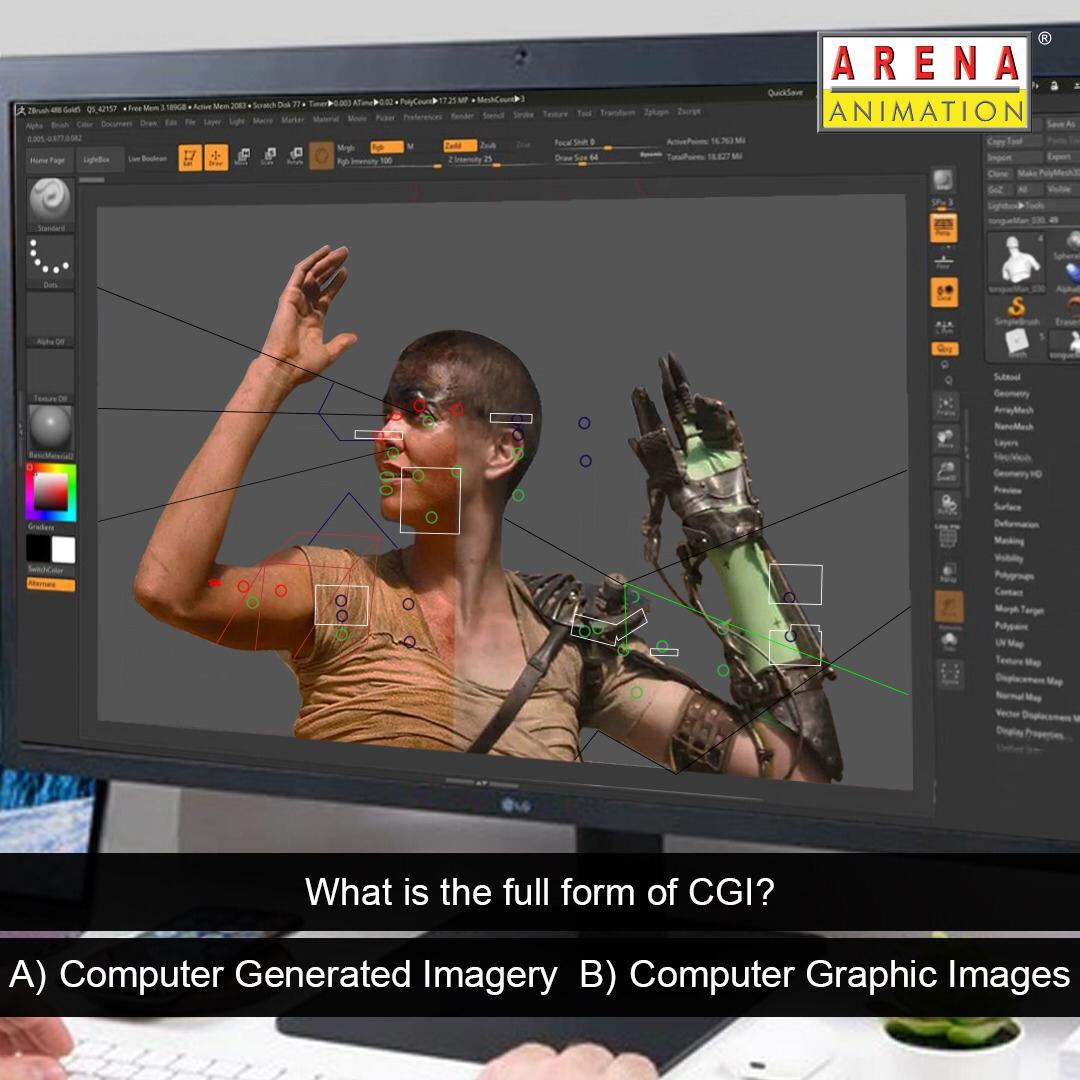Select the SimpleBrush tool icon
The image size is (1080, 1080).
click(x=1016, y=310)
